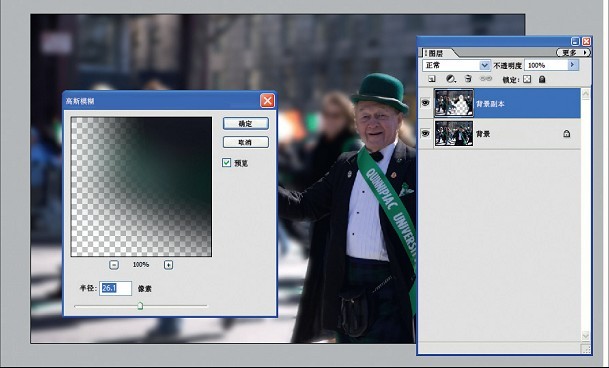Screen dimensions: 609x368
Task: Click the lock icon on 背景 layer
Action: (x=567, y=134)
